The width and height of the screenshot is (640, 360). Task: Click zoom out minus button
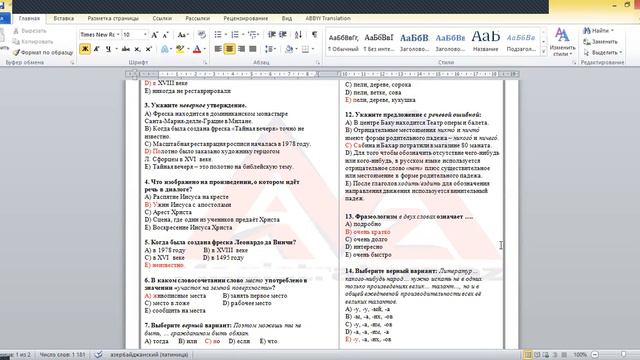coord(595,355)
